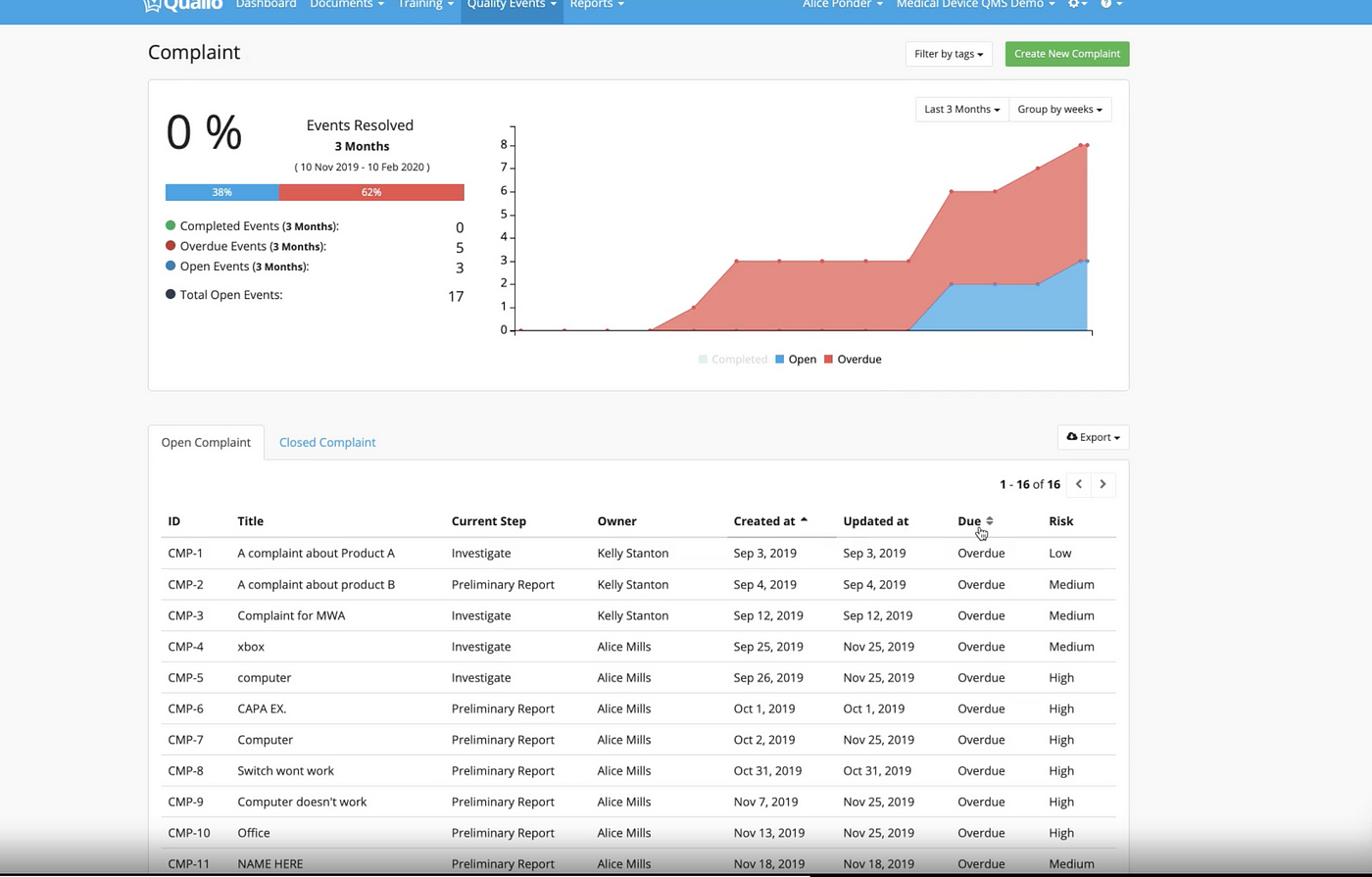Click Kelly Stanton owner in CMP-2 row
Screen dimensions: 1372x877
633,584
